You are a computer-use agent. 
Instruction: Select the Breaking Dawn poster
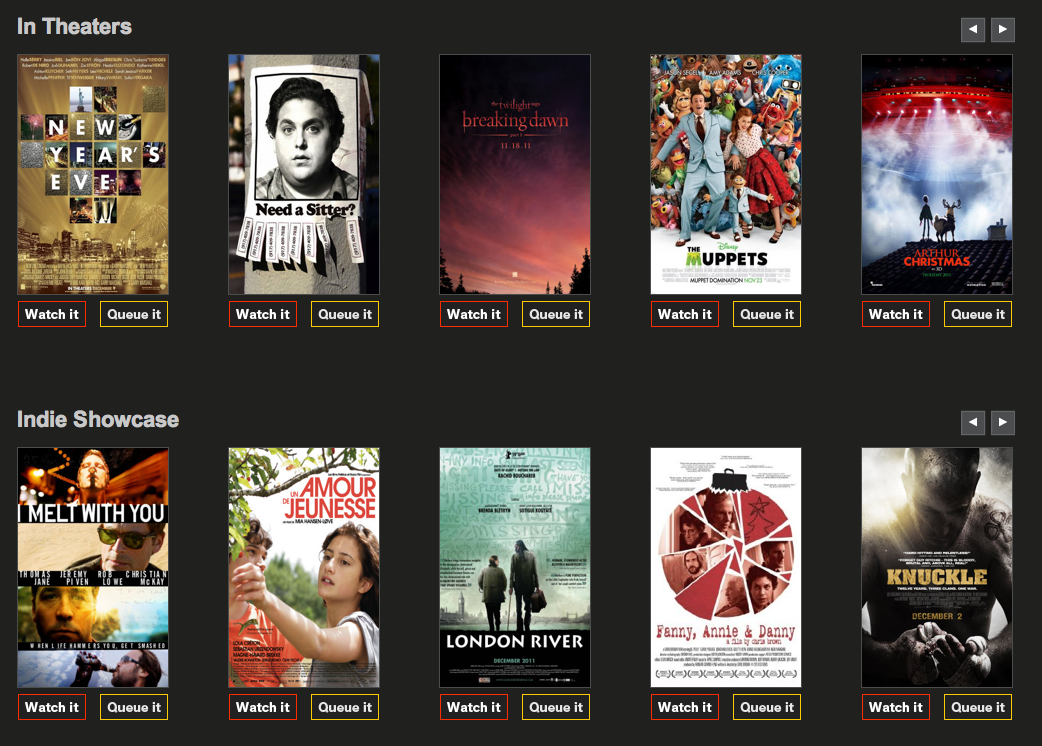click(515, 174)
